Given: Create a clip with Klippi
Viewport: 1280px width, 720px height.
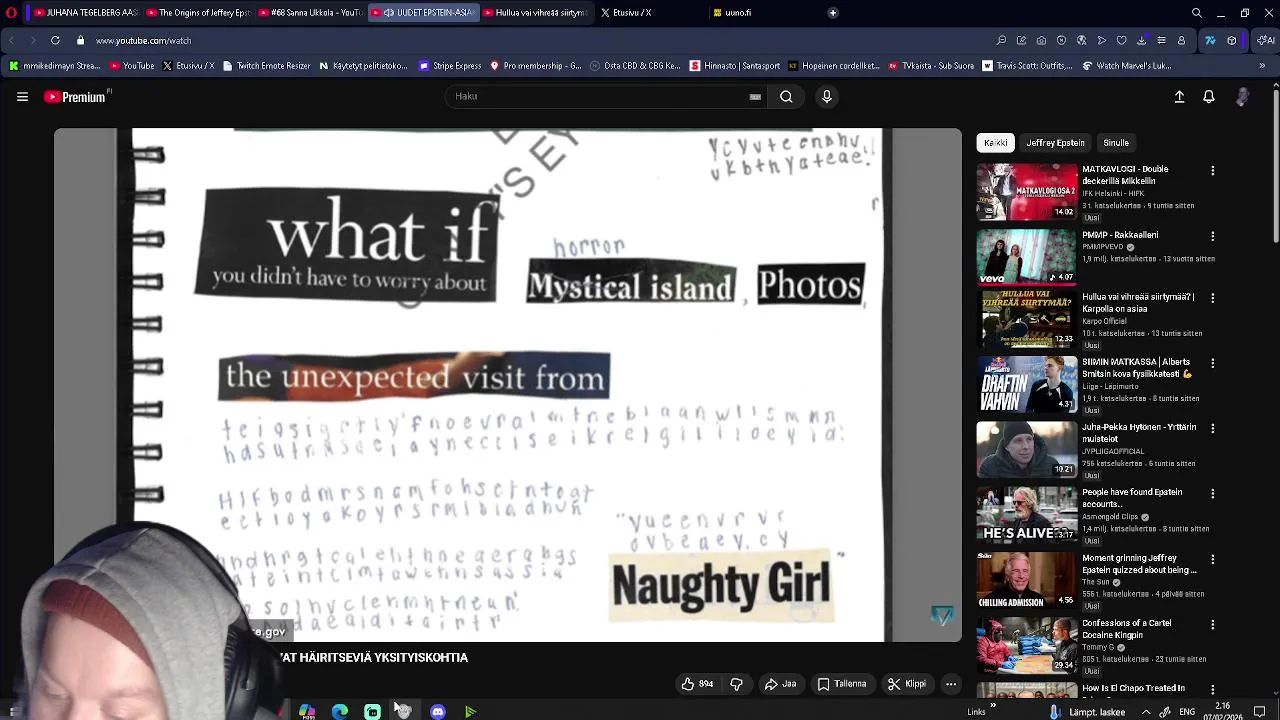Looking at the screenshot, I should click(x=907, y=684).
